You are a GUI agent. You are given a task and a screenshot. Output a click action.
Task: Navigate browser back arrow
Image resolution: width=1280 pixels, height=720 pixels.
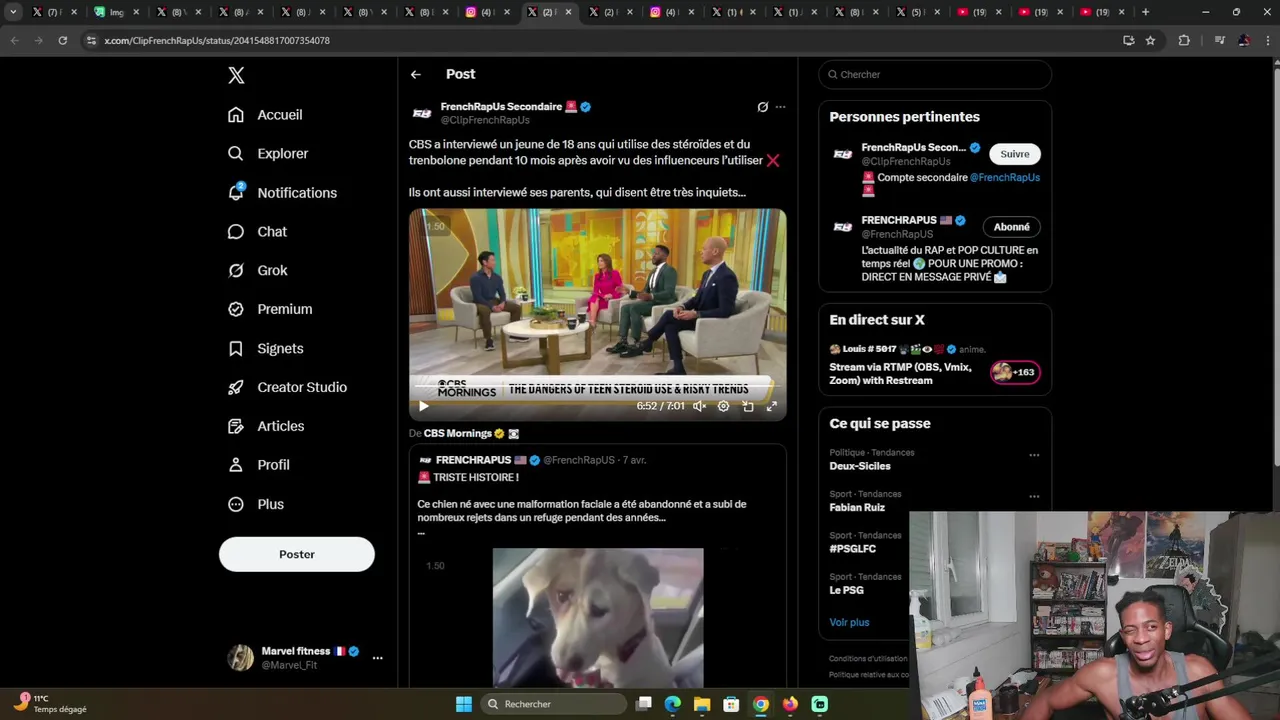[14, 41]
